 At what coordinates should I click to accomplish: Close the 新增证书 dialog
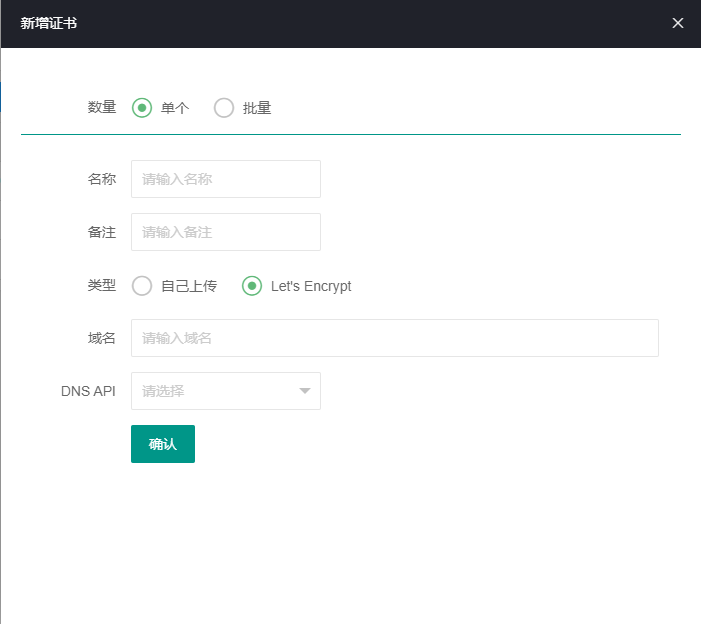click(677, 23)
